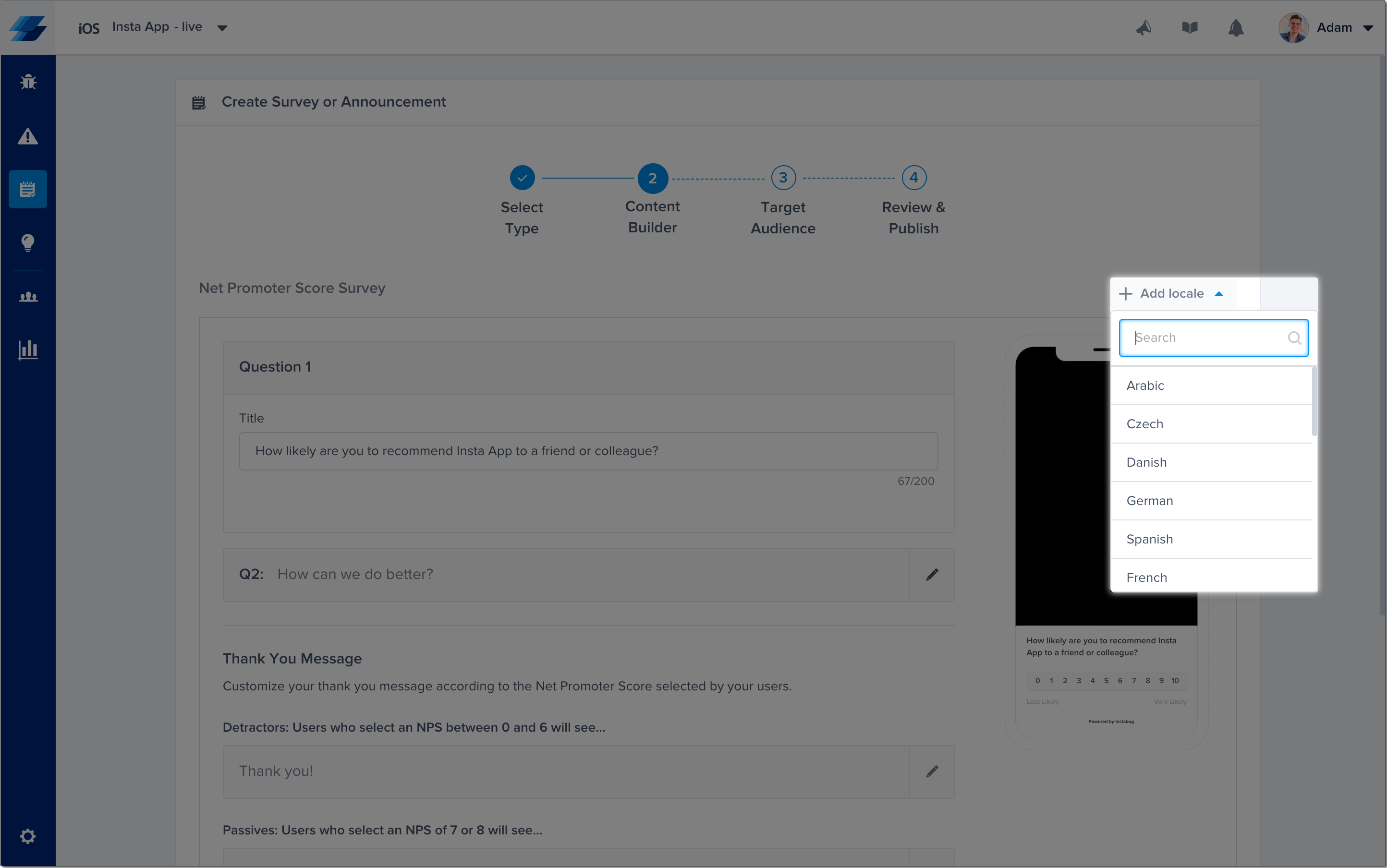Open the Crashes warning triangle icon
Screen dimensions: 1387x868
(x=27, y=136)
